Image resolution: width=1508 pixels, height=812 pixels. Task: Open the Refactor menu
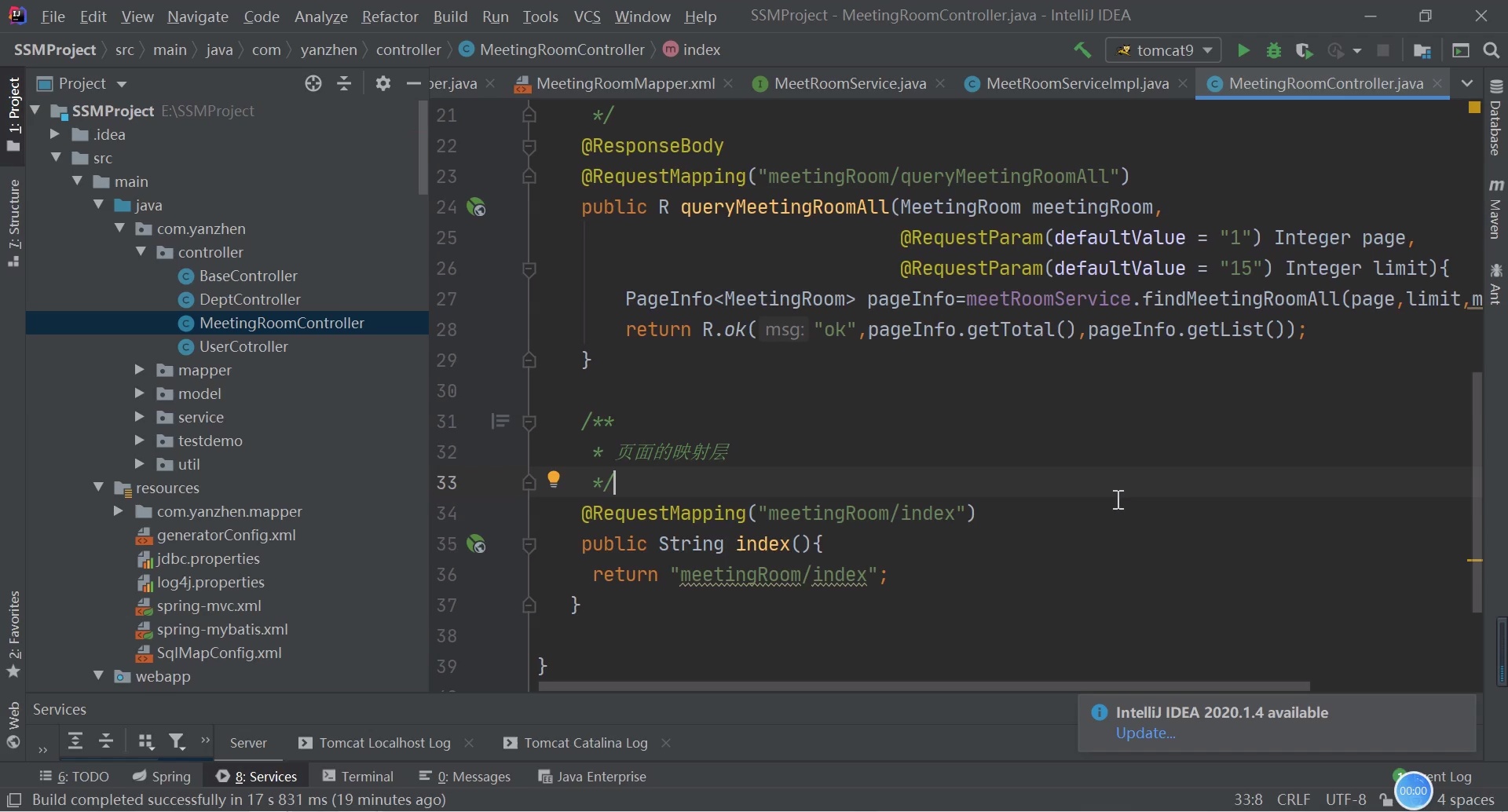(389, 16)
